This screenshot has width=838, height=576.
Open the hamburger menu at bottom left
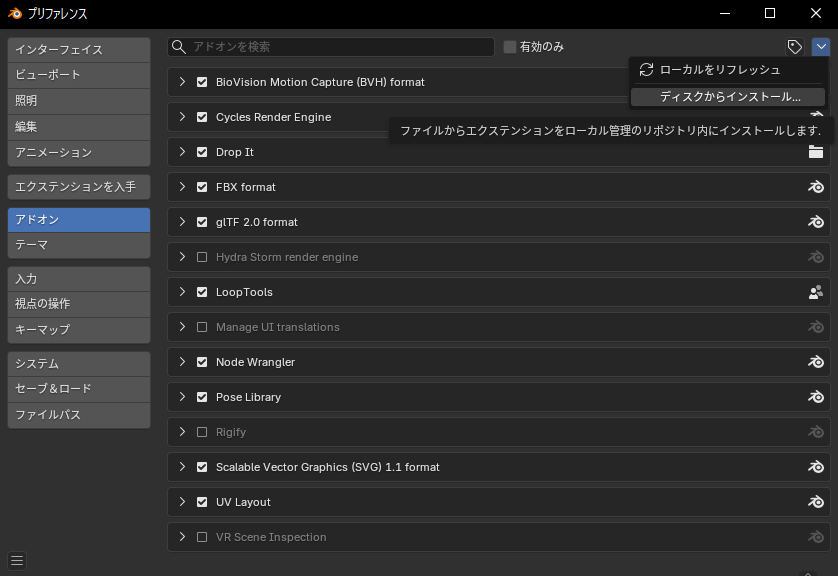[17, 561]
